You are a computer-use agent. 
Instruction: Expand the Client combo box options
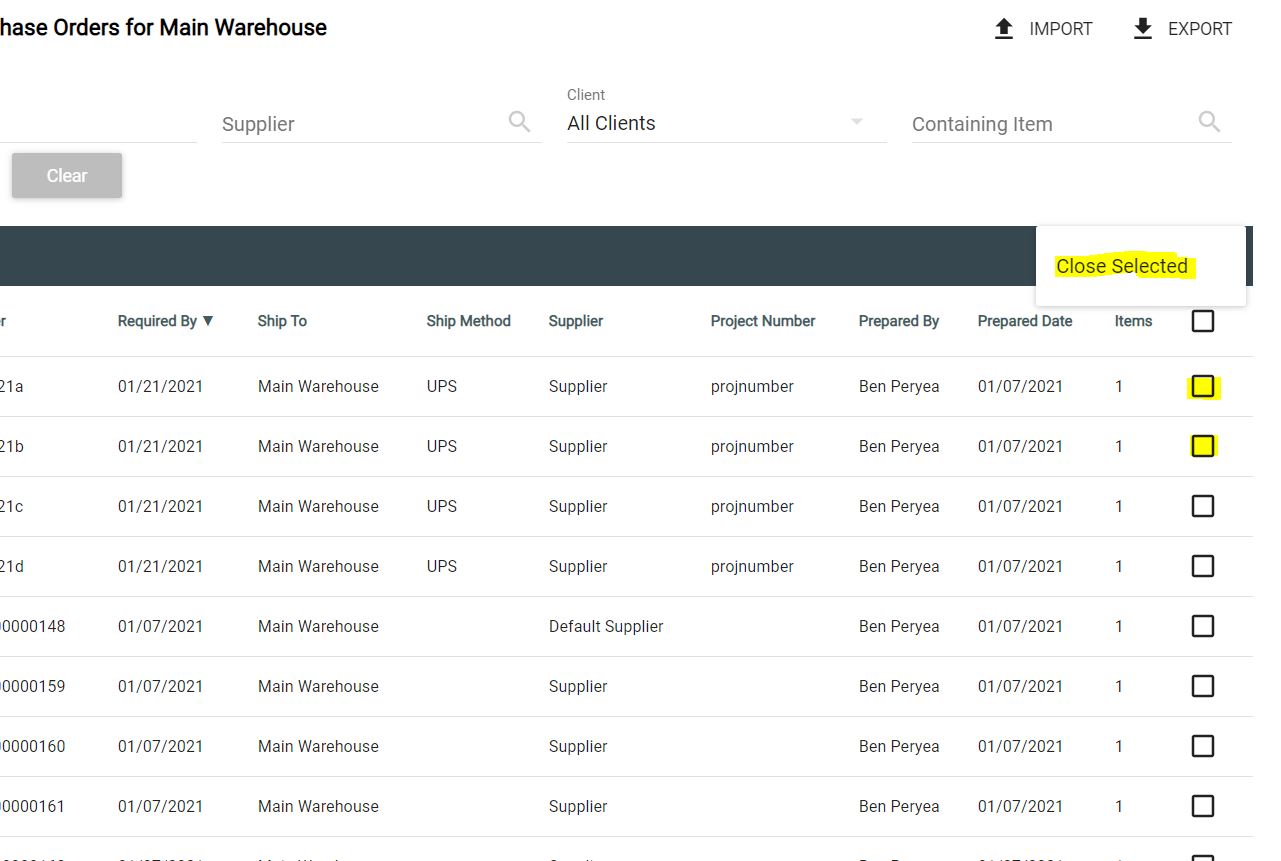(856, 121)
